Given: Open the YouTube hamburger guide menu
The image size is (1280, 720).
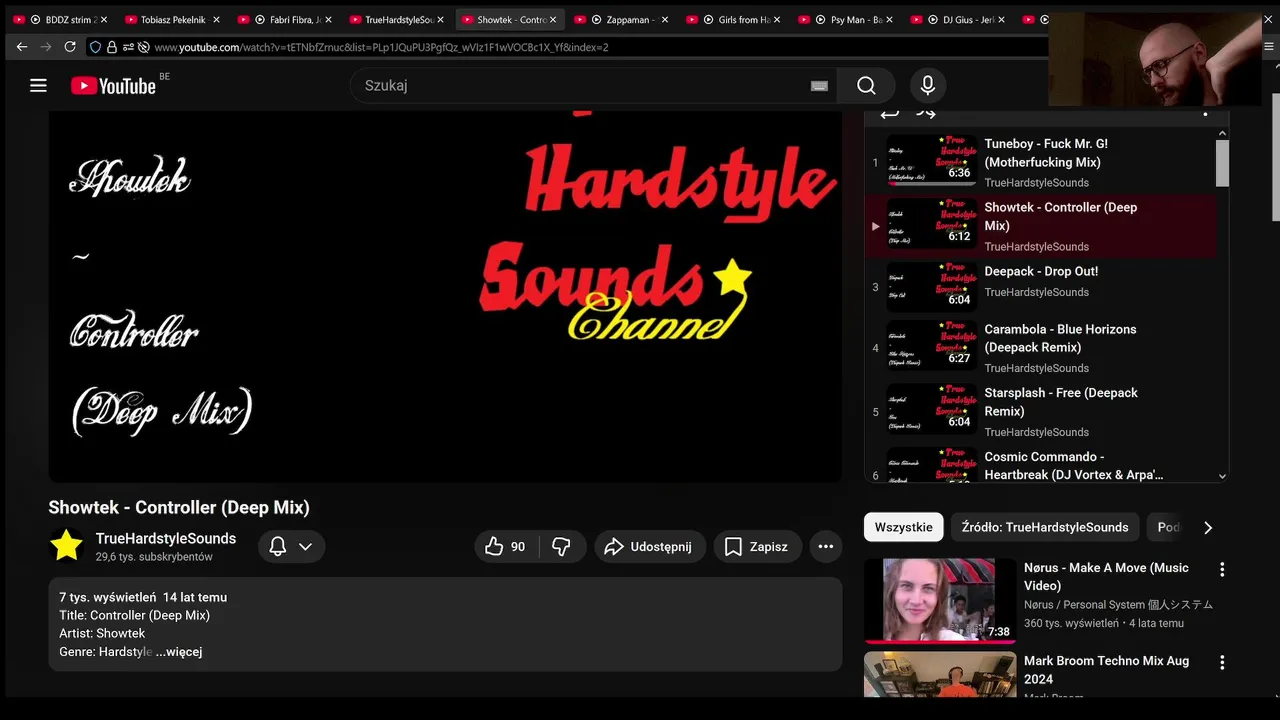Looking at the screenshot, I should (38, 86).
